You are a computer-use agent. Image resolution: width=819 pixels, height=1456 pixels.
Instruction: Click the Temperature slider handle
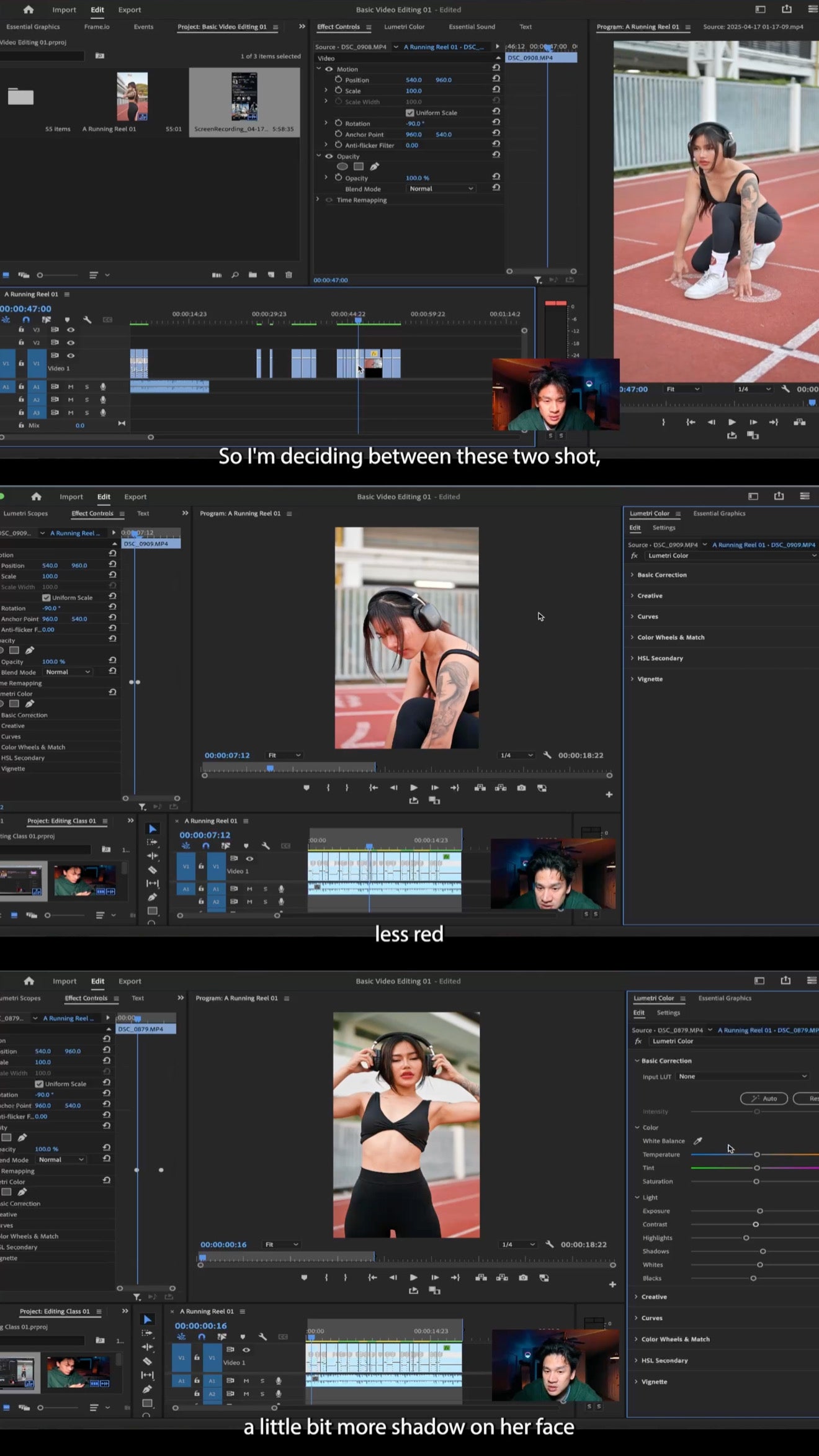point(756,1154)
